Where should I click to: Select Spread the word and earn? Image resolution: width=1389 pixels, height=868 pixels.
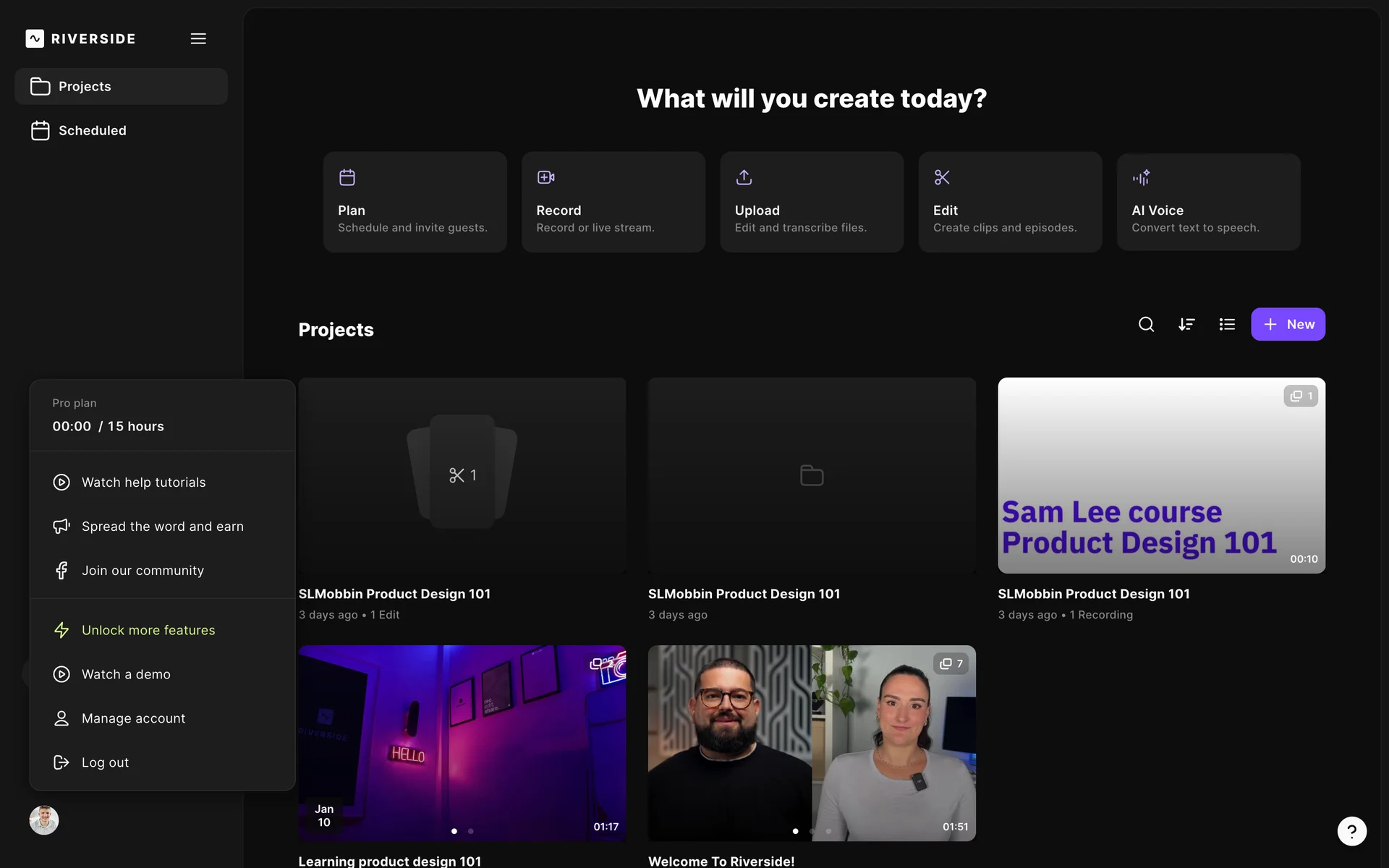click(x=162, y=527)
